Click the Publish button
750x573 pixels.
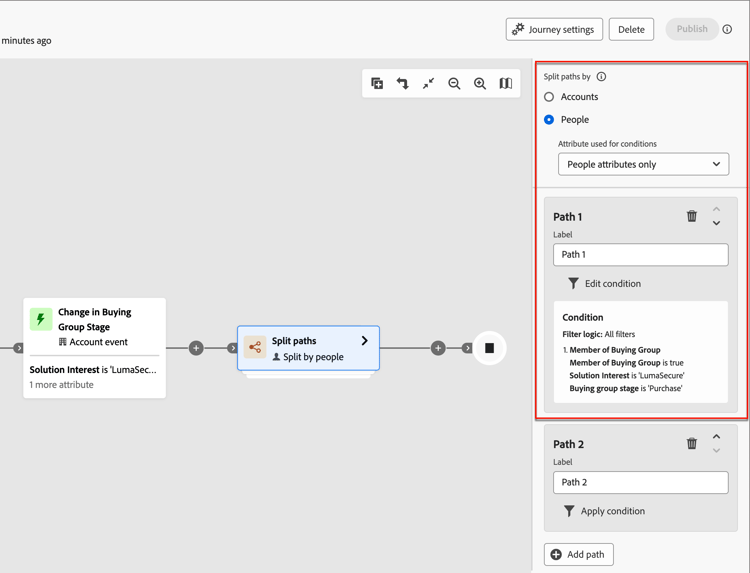tap(692, 29)
